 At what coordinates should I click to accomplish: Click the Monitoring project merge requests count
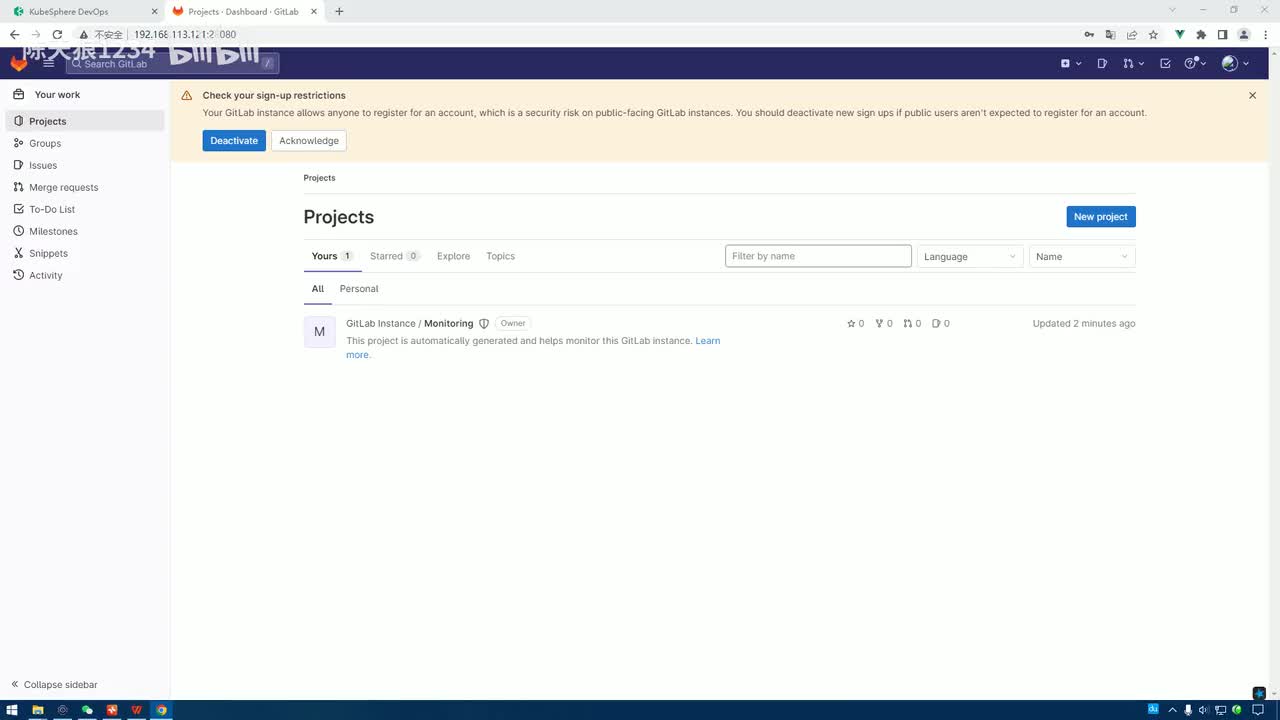pyautogui.click(x=912, y=324)
